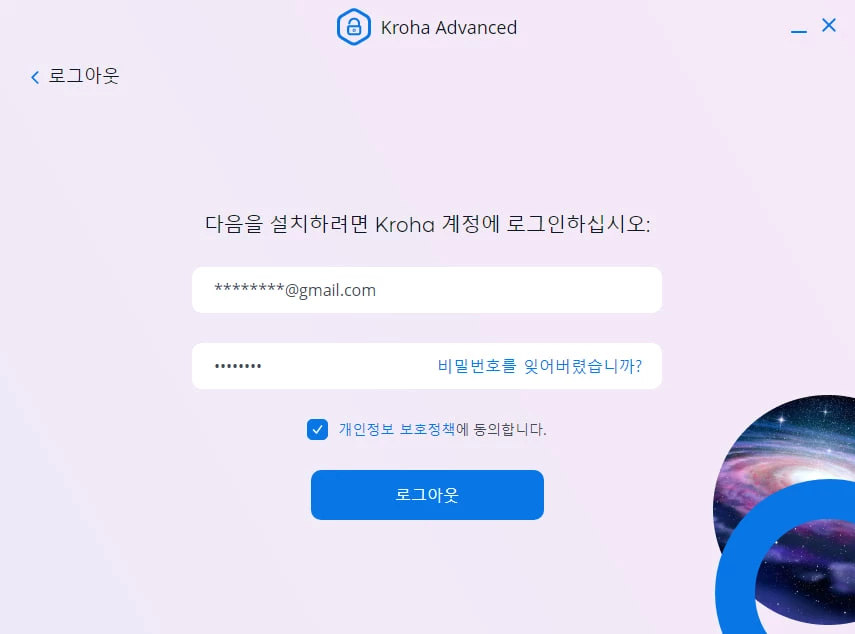Toggle the 개인정보 보호정책 agreement checkbox
This screenshot has width=855, height=634.
click(317, 430)
